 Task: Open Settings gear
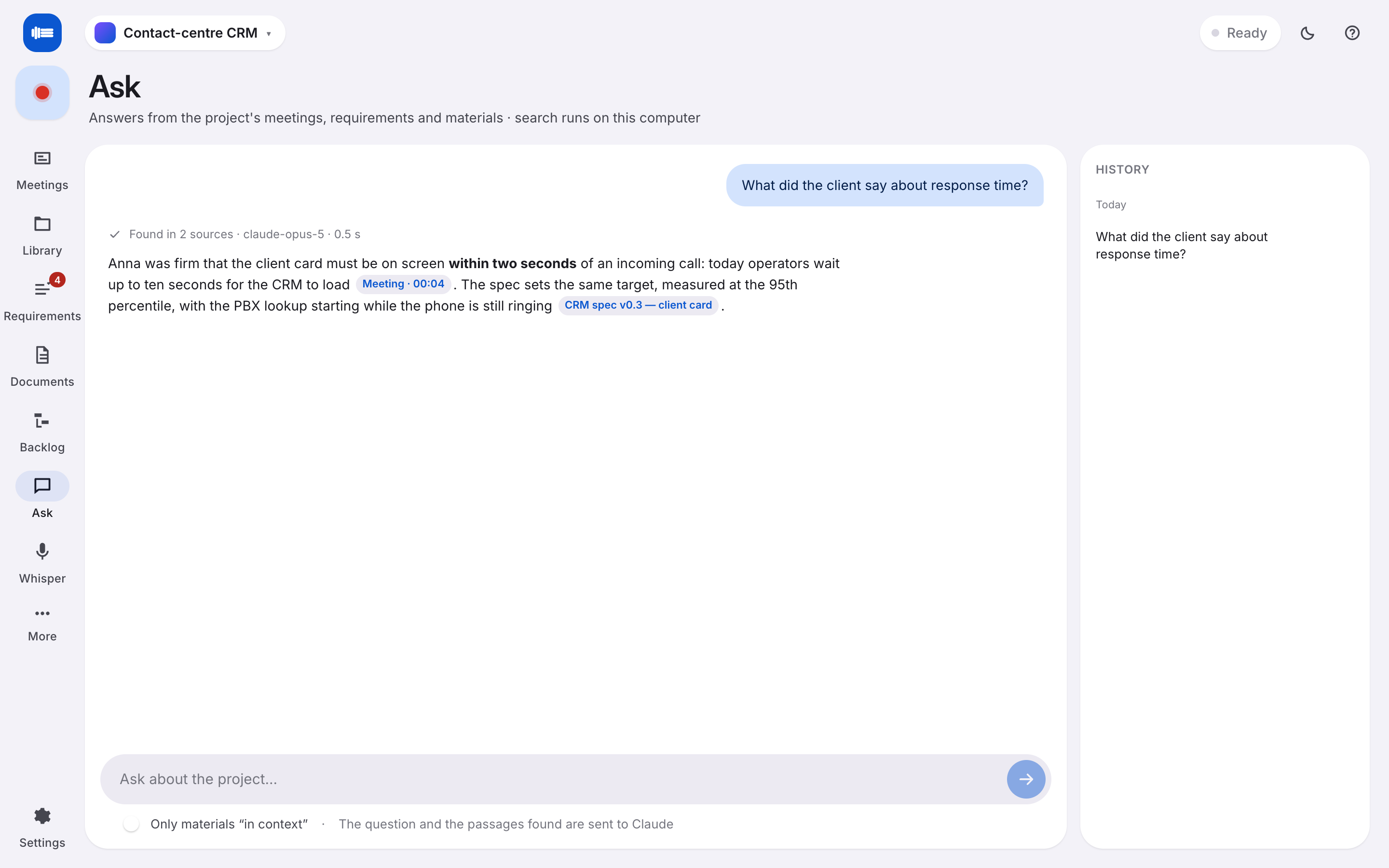tap(42, 827)
